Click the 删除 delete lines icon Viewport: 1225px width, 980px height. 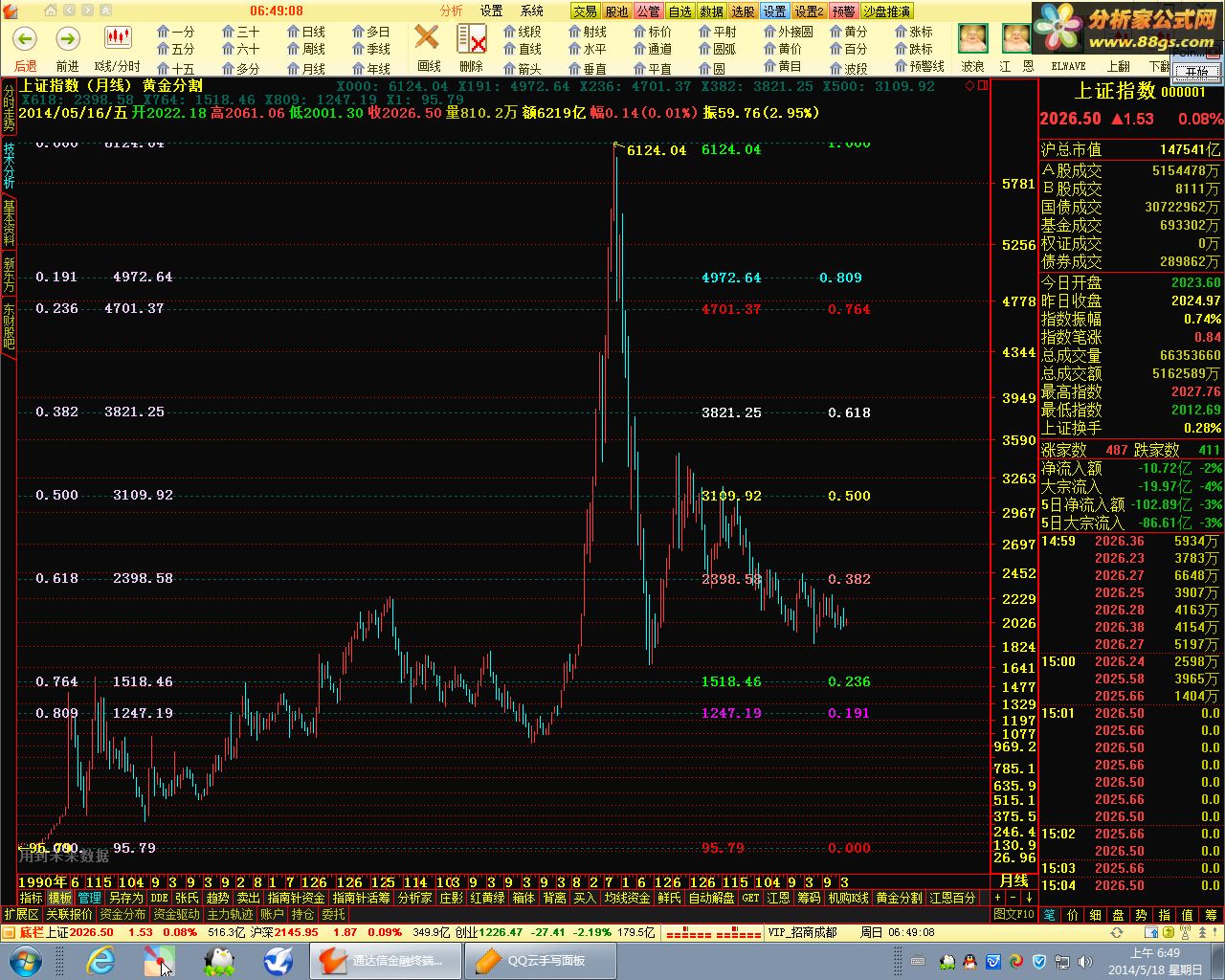coord(471,39)
